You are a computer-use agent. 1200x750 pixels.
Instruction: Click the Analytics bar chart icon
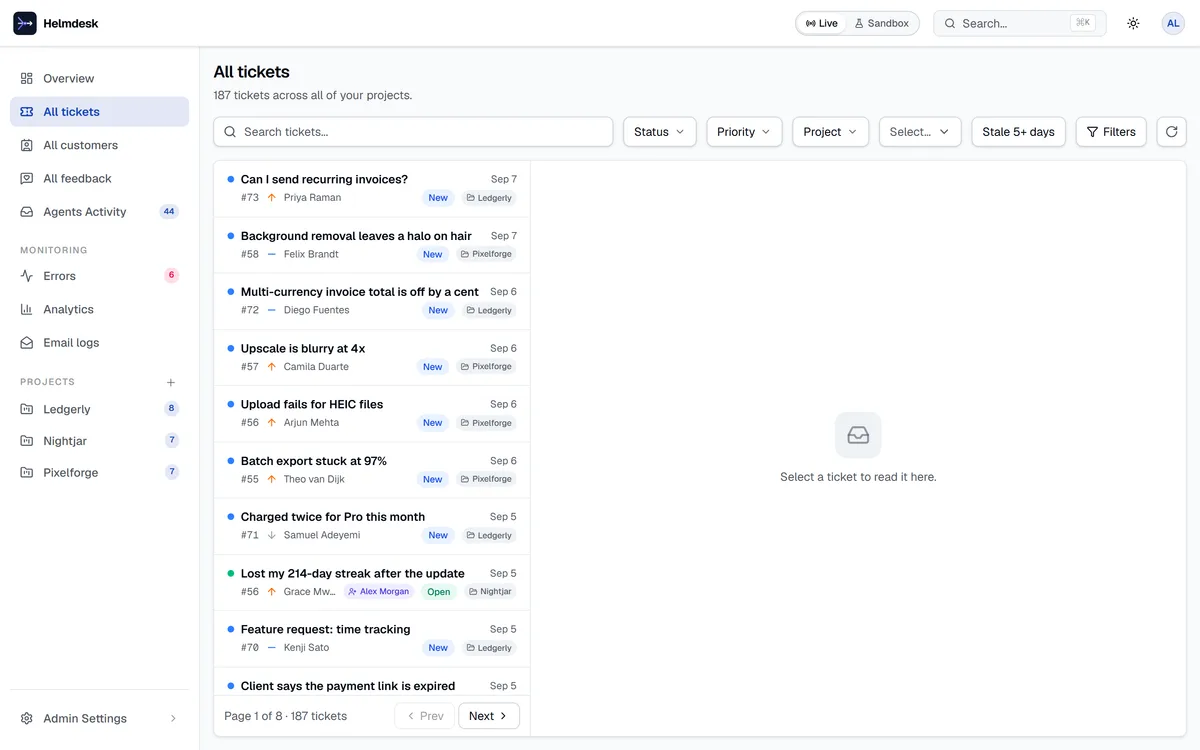tap(27, 309)
